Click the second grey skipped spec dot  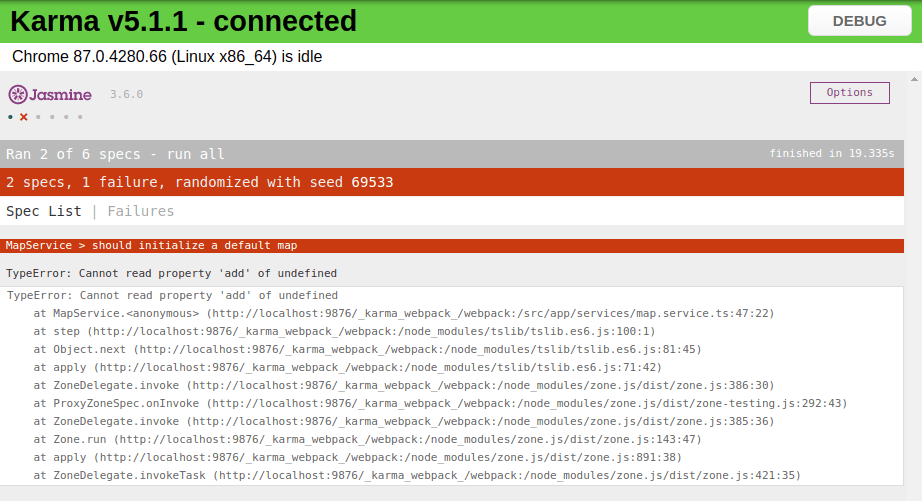pyautogui.click(x=52, y=117)
